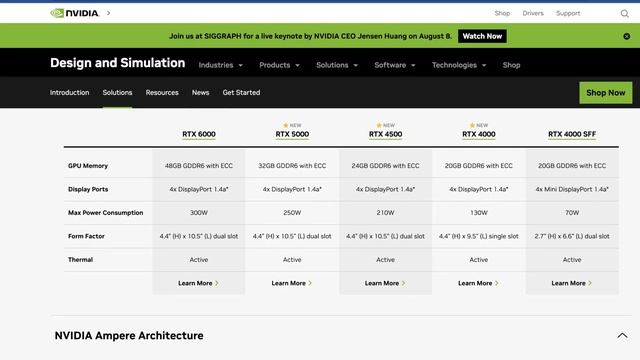Click the single slot form factor cell
Image resolution: width=640 pixels, height=360 pixels.
[x=479, y=236]
